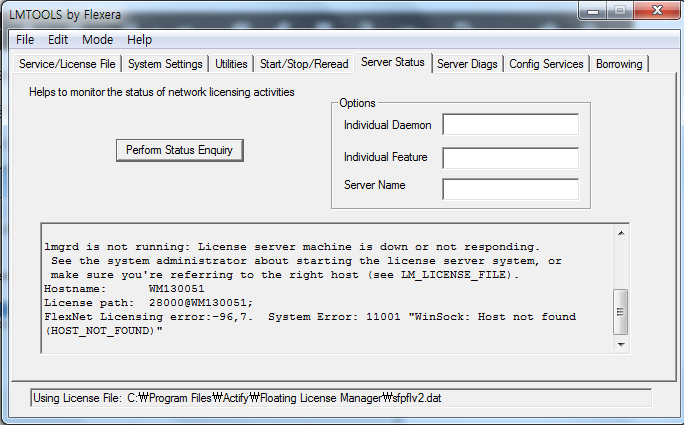Go to Start/Stop/Reread tab

pyautogui.click(x=304, y=64)
